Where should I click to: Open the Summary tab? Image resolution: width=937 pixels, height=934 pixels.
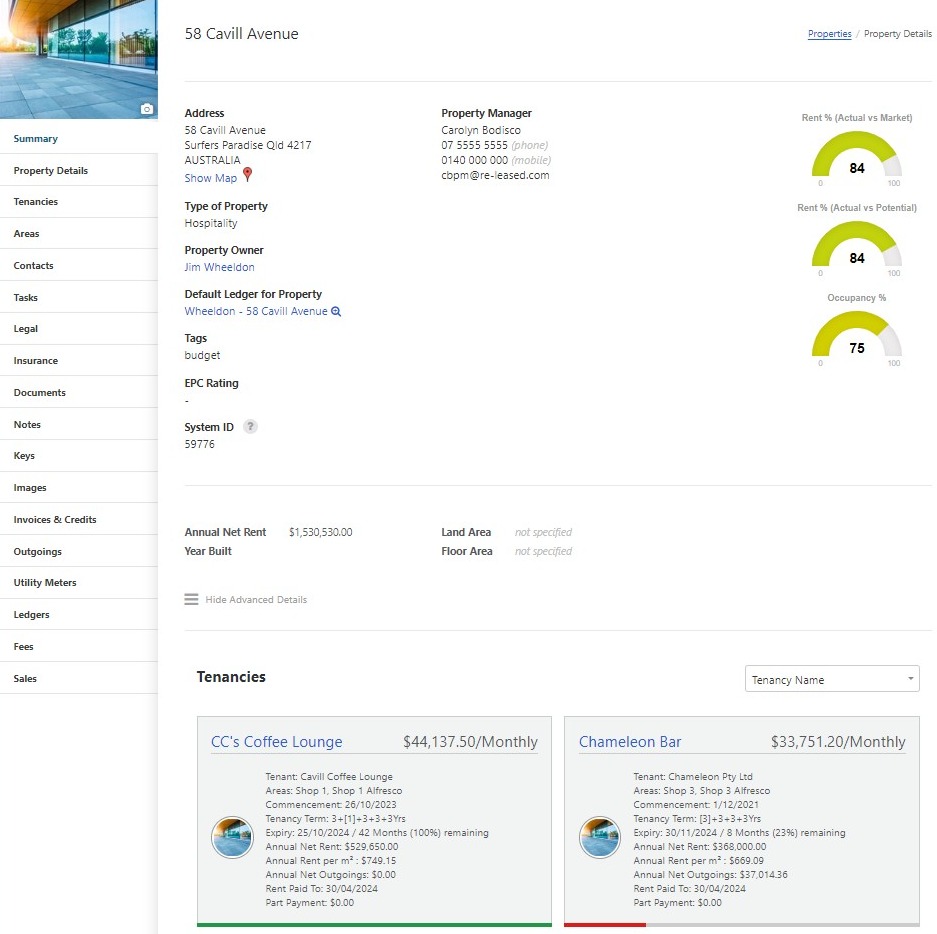(x=79, y=139)
